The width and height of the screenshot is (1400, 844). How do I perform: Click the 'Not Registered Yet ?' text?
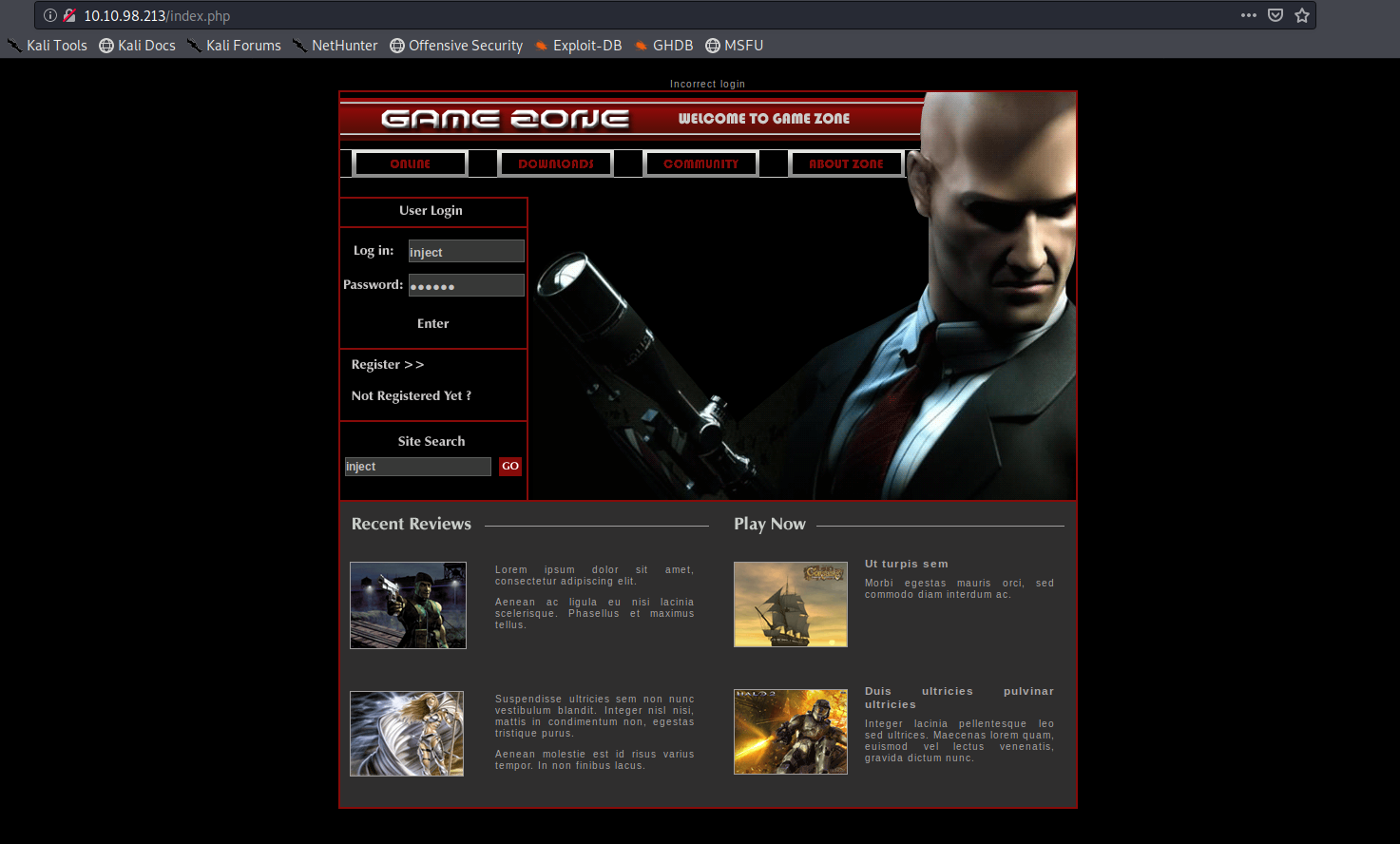tap(412, 396)
